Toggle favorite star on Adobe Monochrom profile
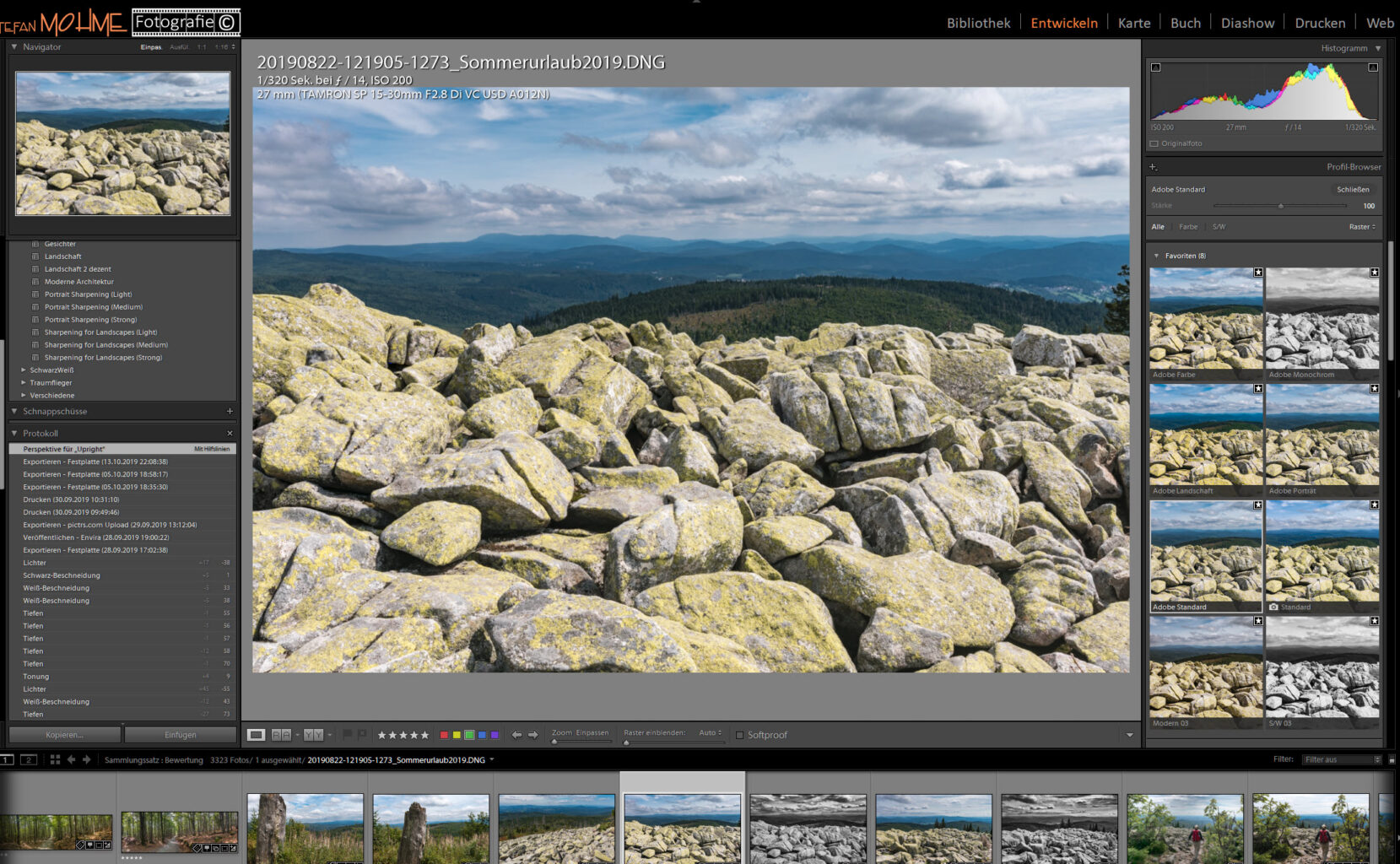Viewport: 1400px width, 864px height. click(1374, 273)
